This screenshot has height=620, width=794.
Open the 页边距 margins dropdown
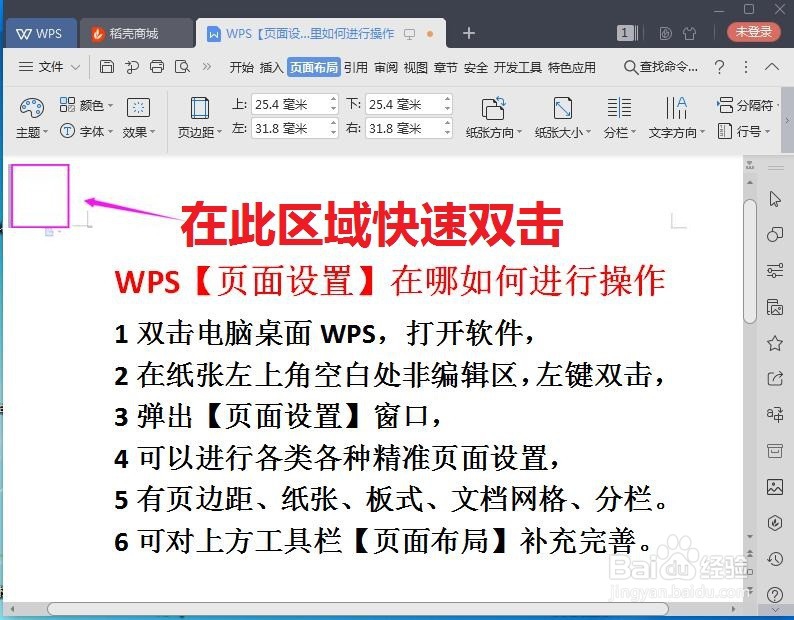click(200, 119)
